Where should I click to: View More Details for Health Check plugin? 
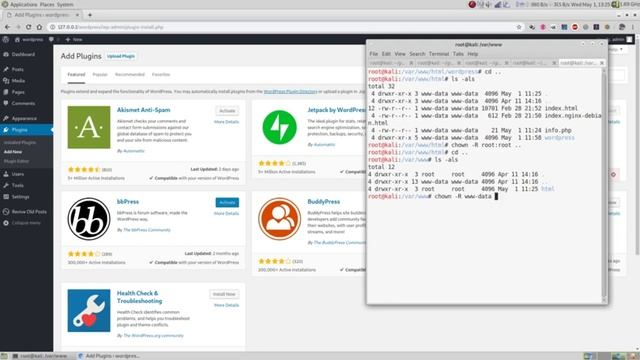pos(227,305)
